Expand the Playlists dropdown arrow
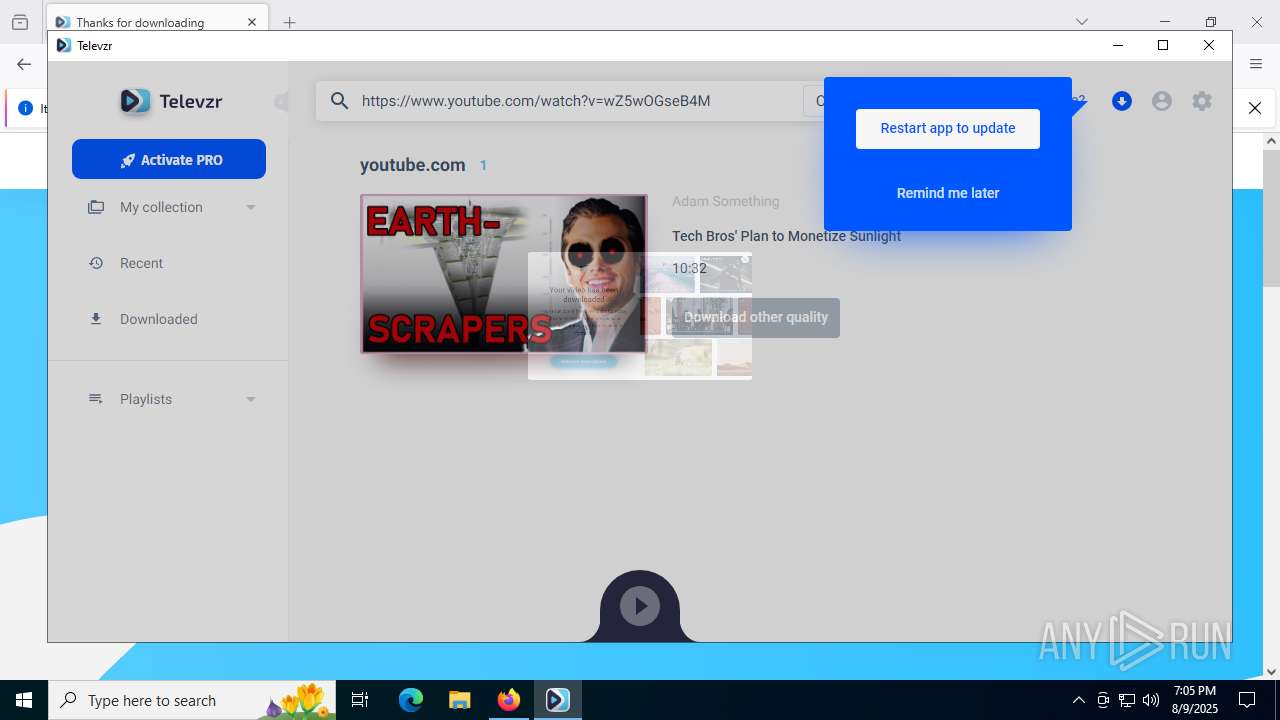The height and width of the screenshot is (720, 1280). pos(251,399)
